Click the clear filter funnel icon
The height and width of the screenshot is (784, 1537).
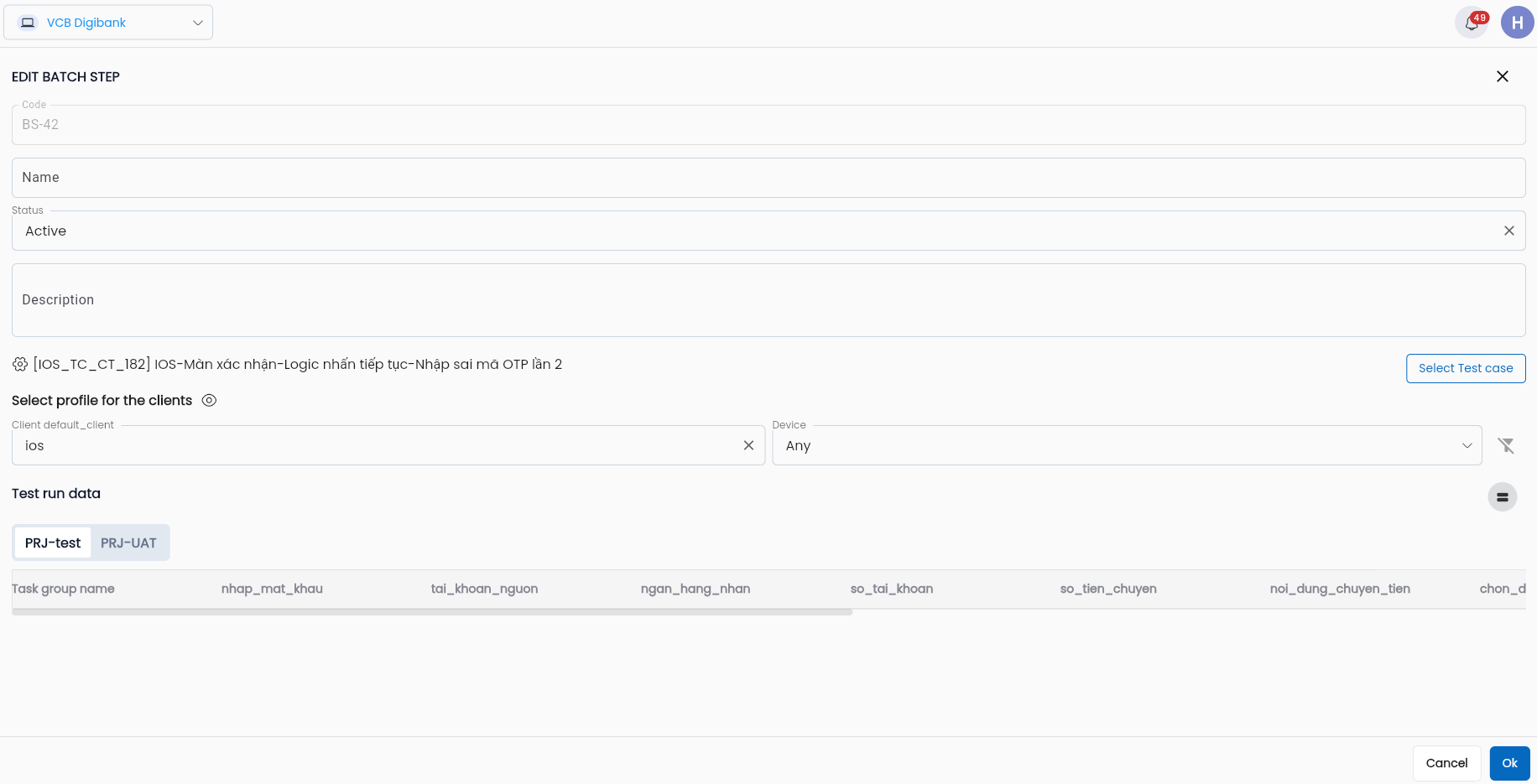tap(1506, 445)
